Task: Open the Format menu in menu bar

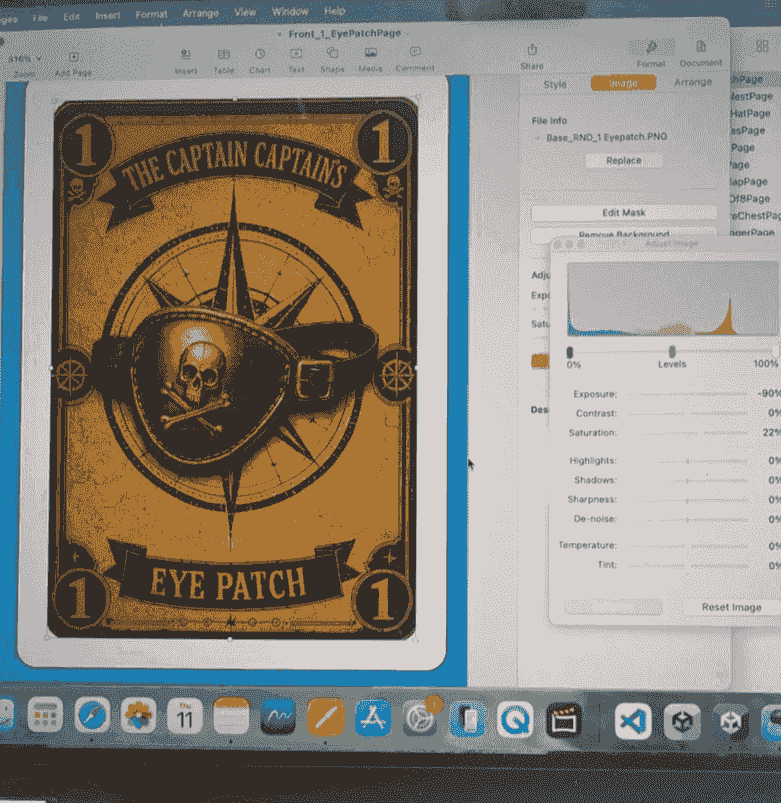Action: (151, 14)
